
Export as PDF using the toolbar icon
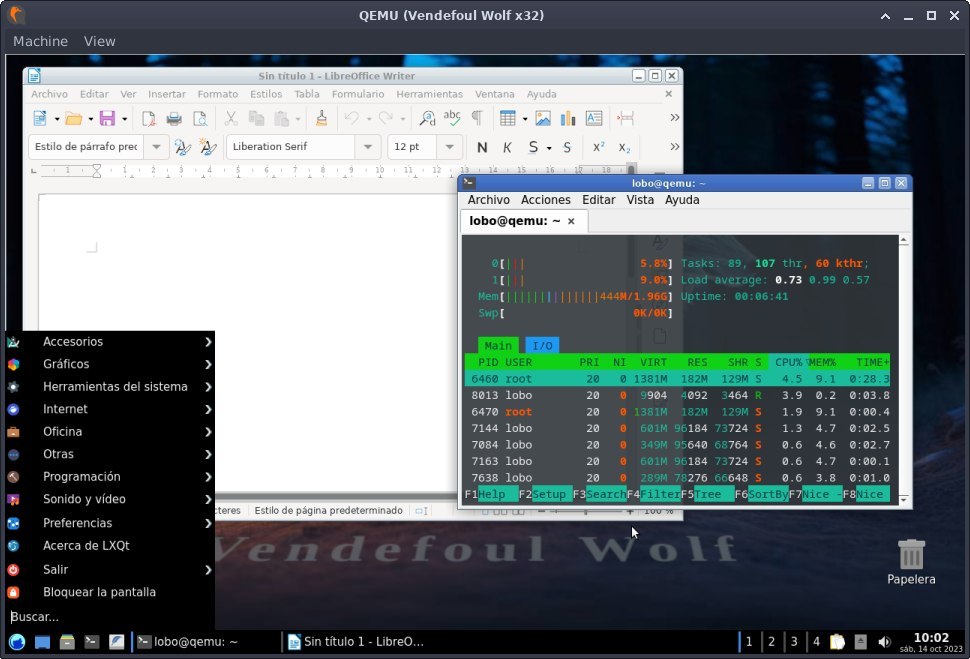pos(148,118)
